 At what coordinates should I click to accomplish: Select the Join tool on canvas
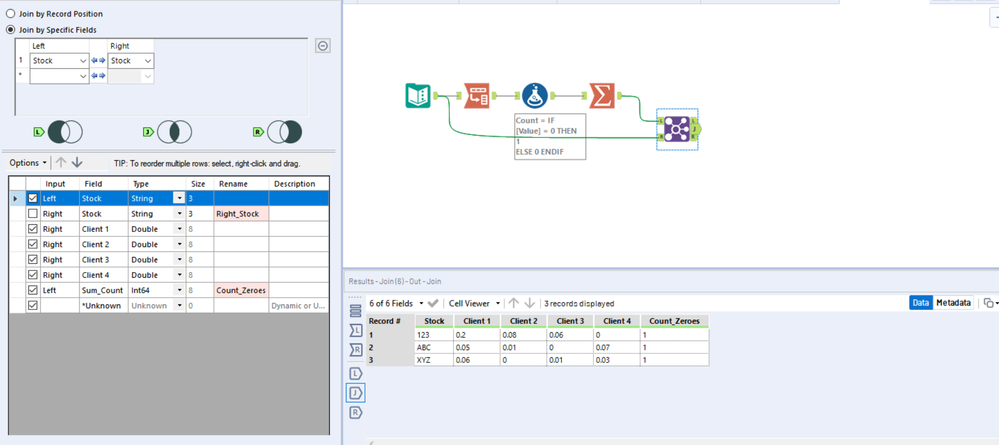pyautogui.click(x=677, y=129)
